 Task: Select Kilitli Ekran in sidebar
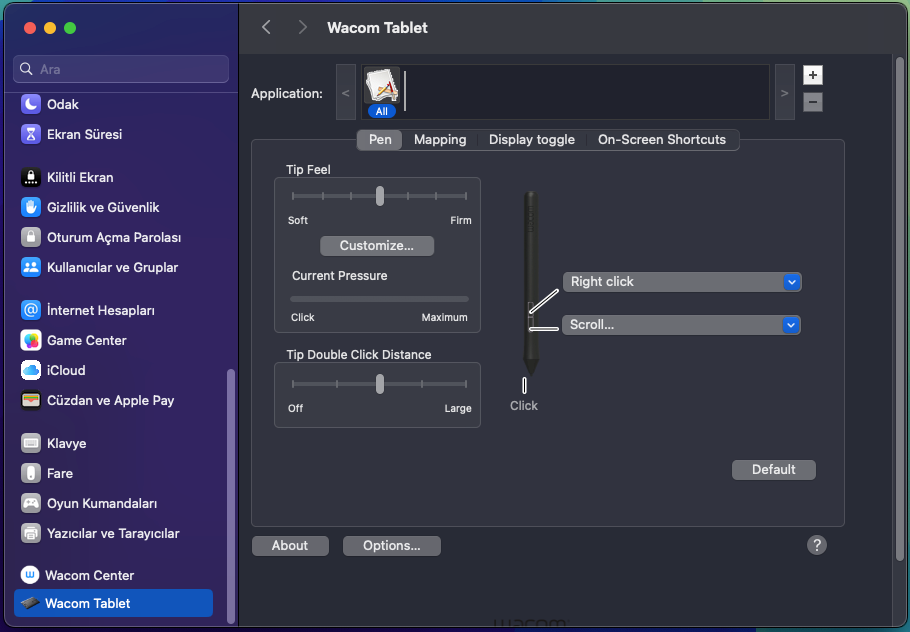tap(80, 178)
